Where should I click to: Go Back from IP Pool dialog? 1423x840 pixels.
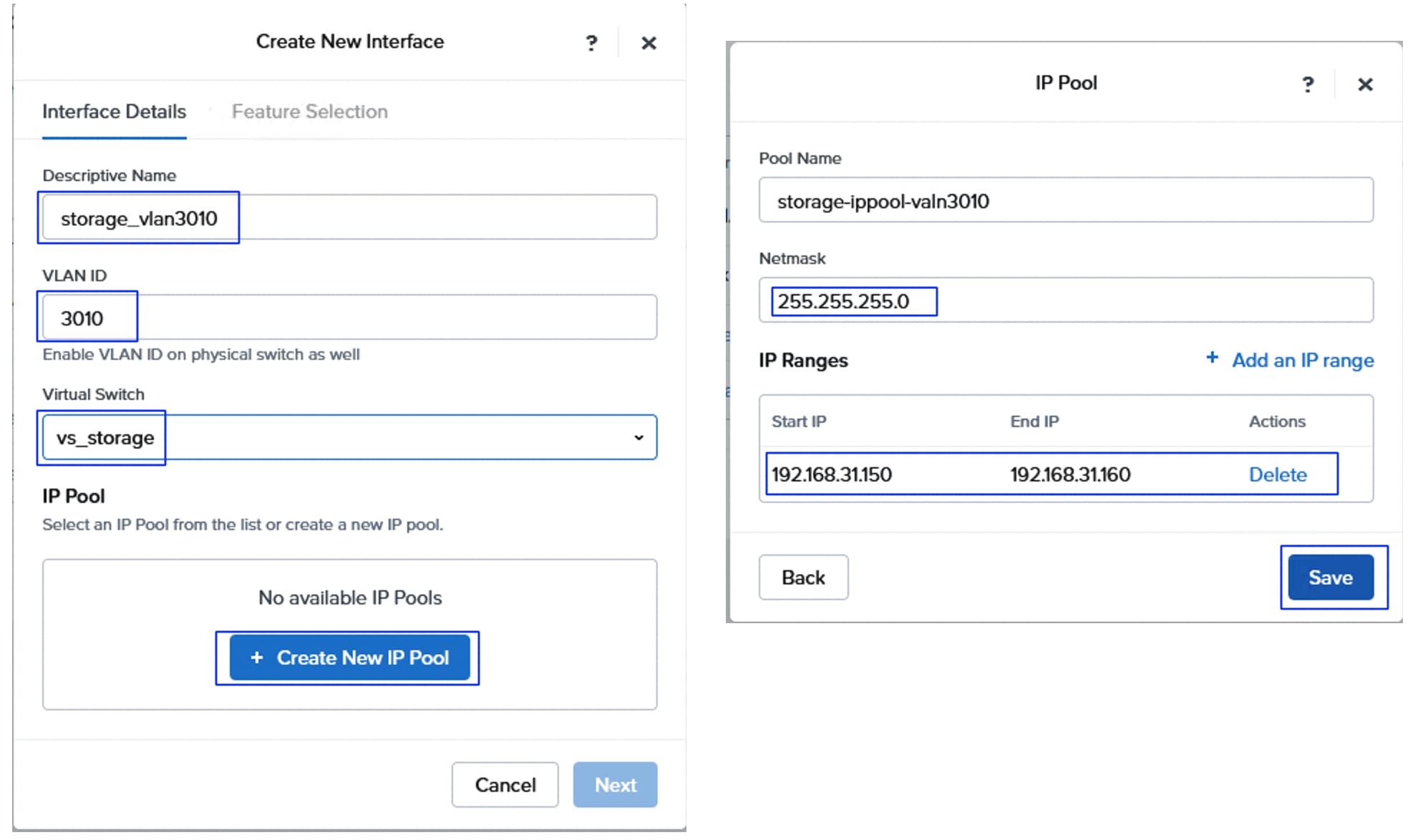803,577
